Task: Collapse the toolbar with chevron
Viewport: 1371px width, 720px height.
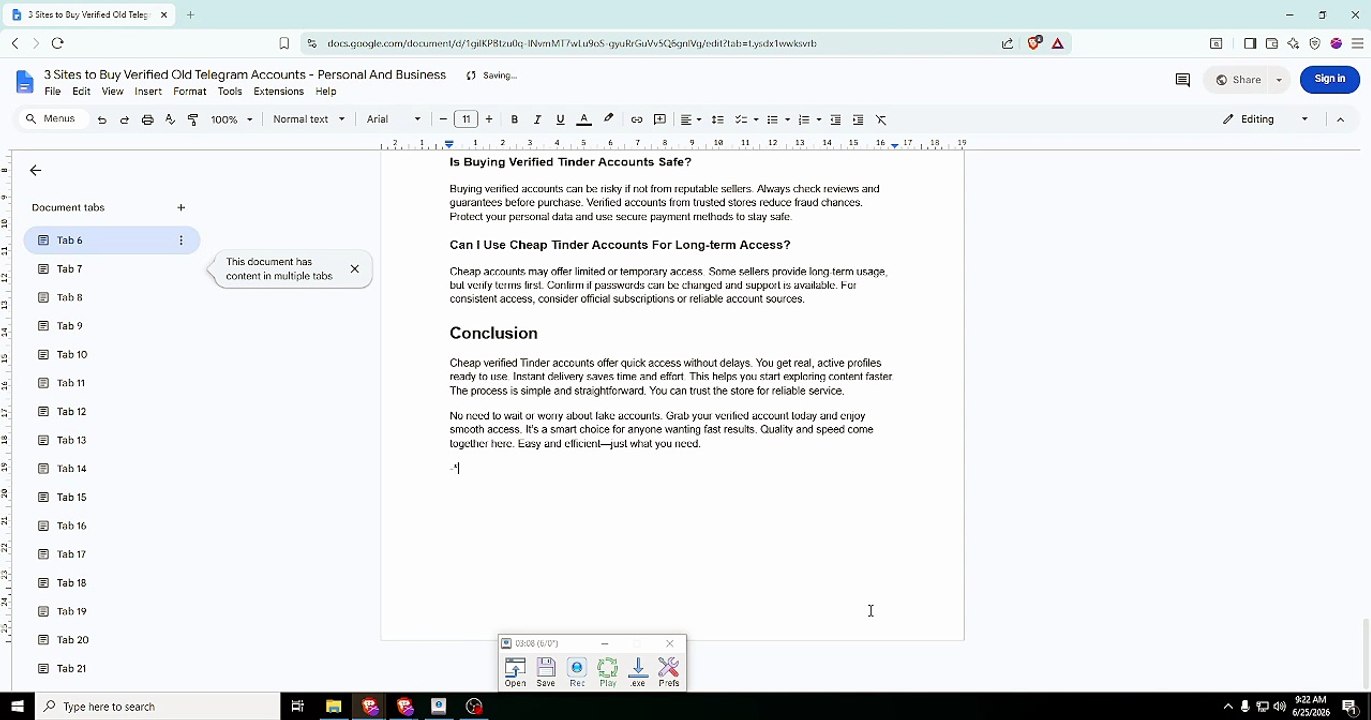Action: (x=1340, y=119)
